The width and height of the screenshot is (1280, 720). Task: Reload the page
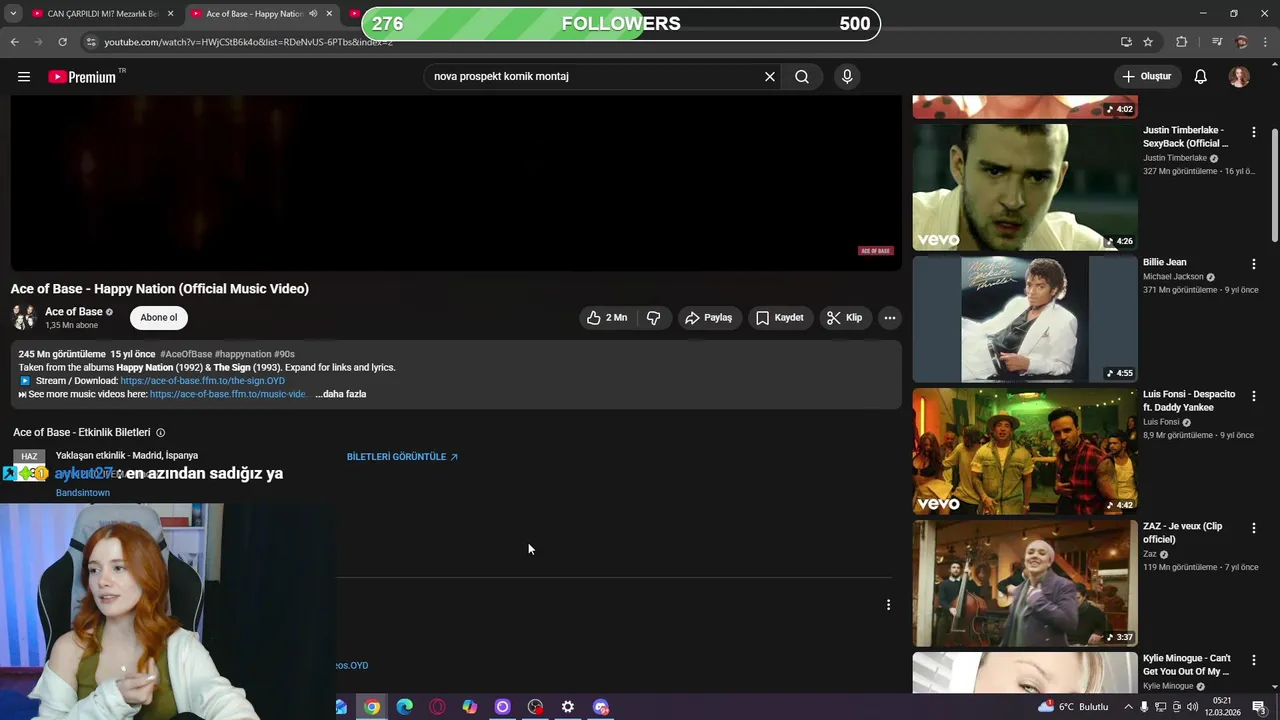62,42
